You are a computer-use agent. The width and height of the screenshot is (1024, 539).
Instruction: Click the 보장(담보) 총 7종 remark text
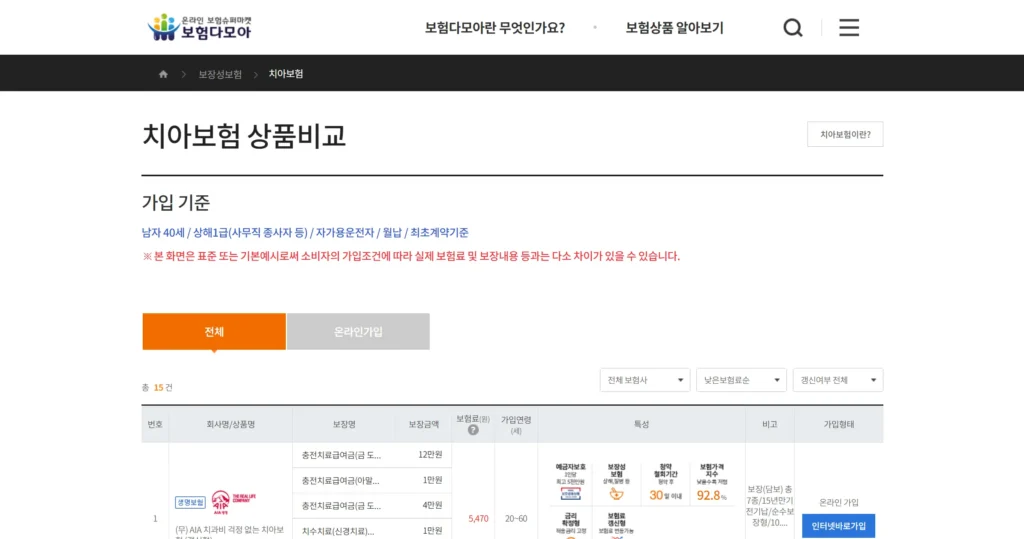tap(770, 506)
